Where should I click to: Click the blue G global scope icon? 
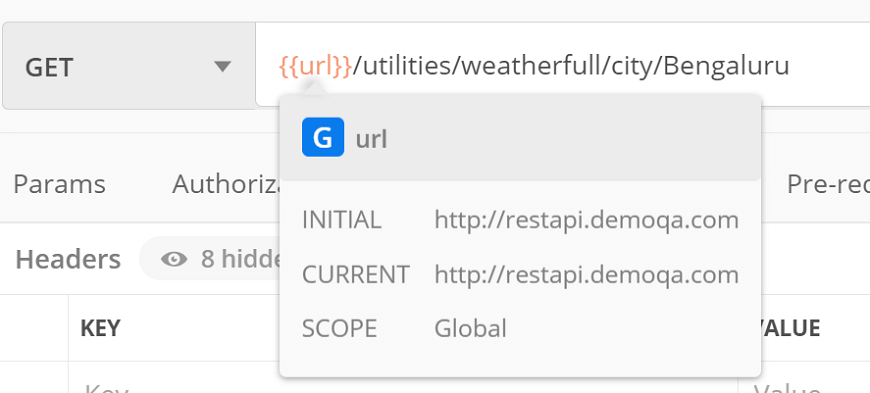coord(323,137)
